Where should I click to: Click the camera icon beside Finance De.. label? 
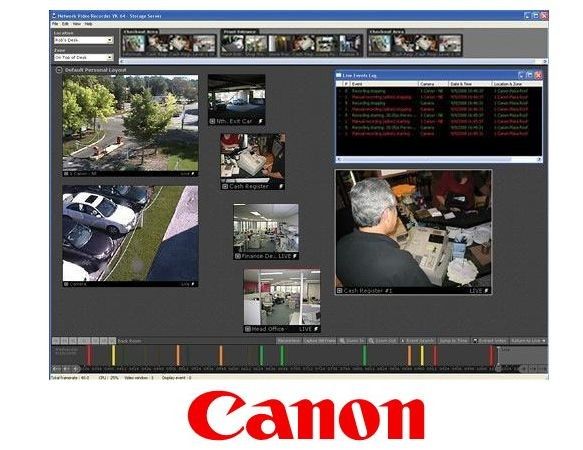[x=238, y=256]
